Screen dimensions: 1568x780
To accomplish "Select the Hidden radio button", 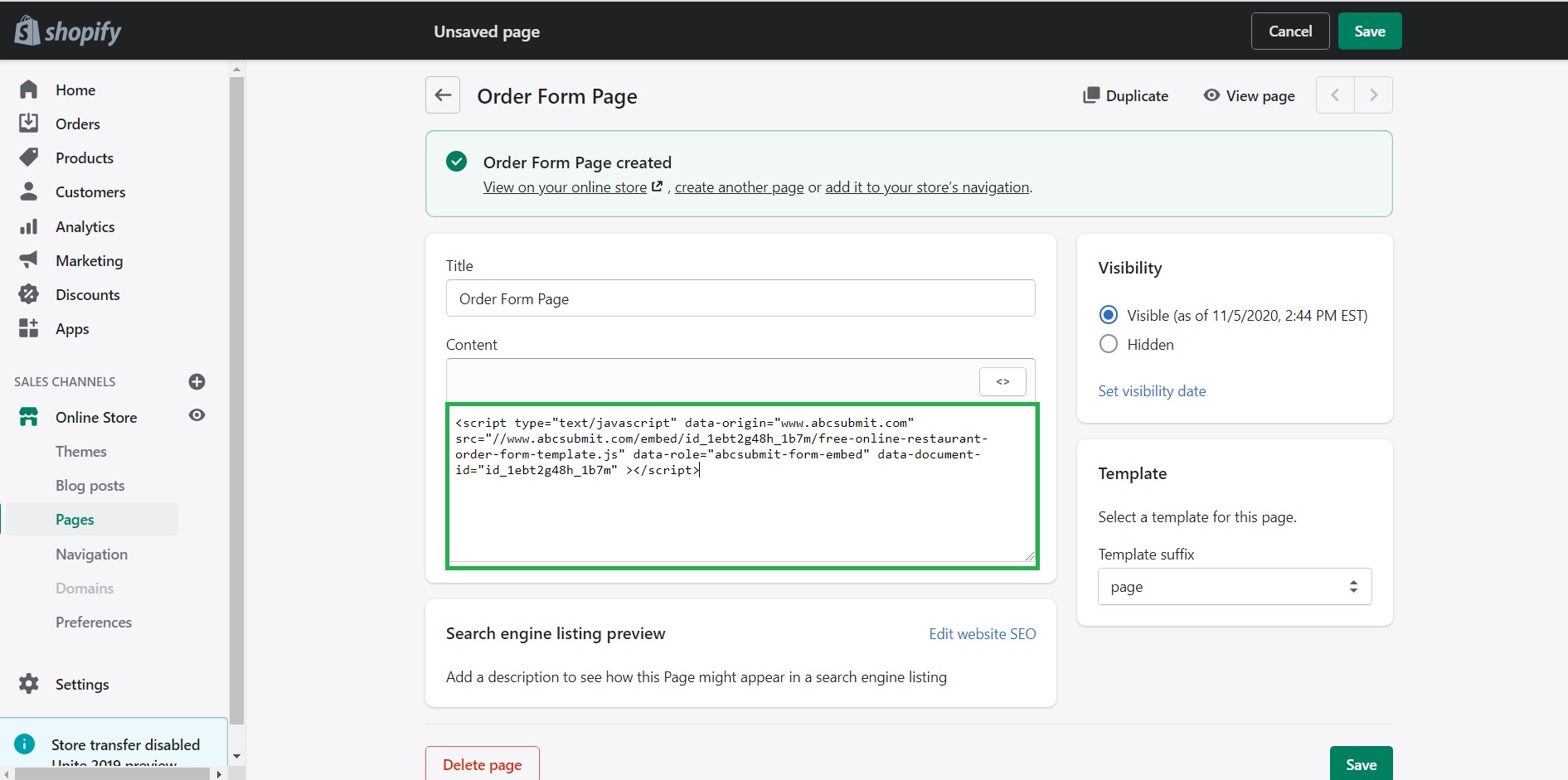I will point(1108,344).
